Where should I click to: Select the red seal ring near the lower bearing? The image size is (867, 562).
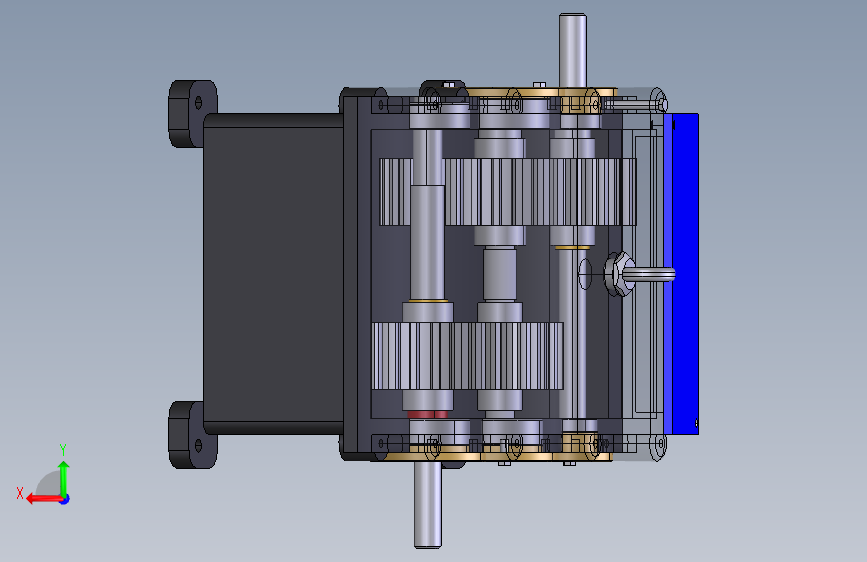(427, 414)
